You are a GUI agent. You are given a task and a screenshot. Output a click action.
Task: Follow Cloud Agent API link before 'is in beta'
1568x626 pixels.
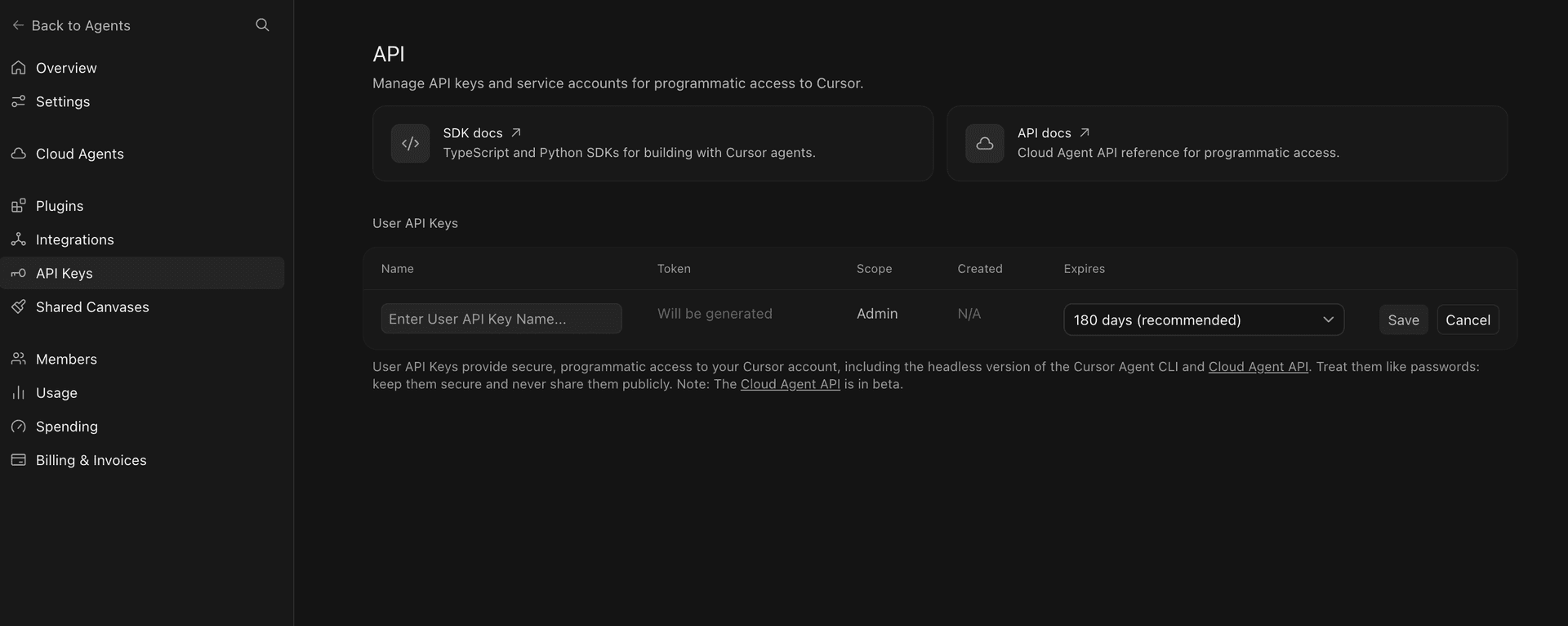(x=791, y=384)
